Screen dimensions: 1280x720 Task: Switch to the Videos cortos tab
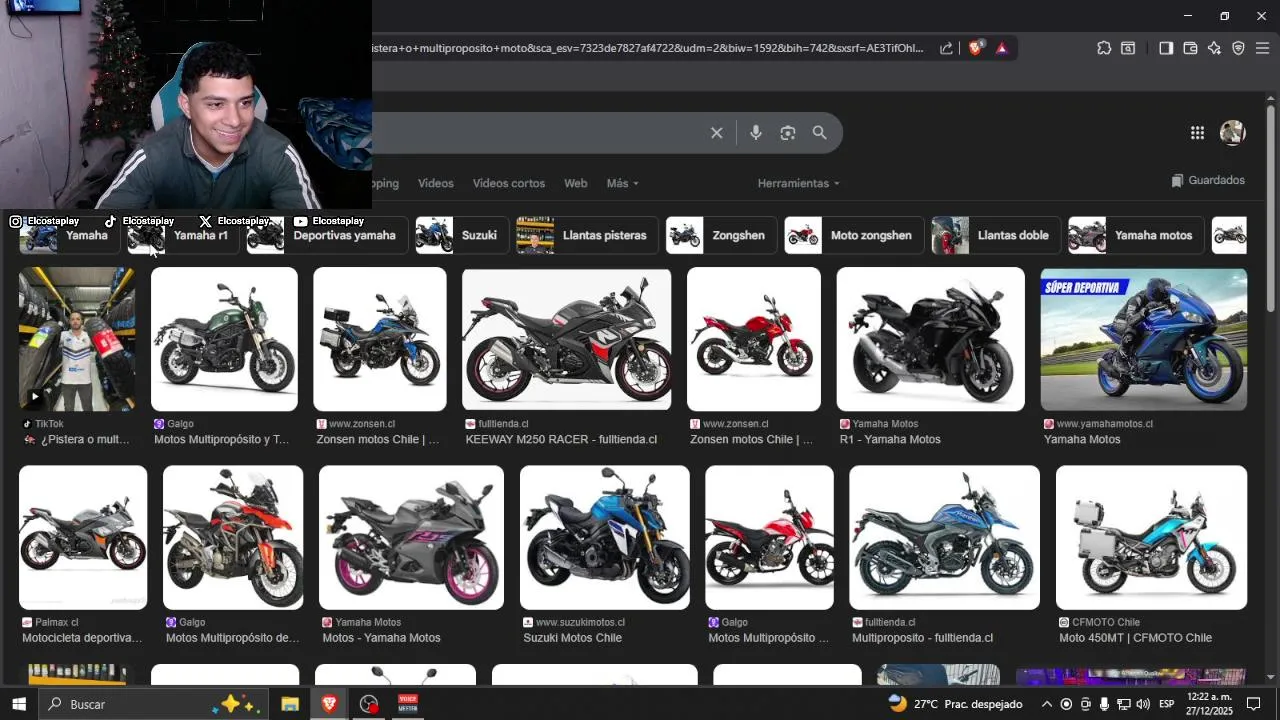point(509,183)
